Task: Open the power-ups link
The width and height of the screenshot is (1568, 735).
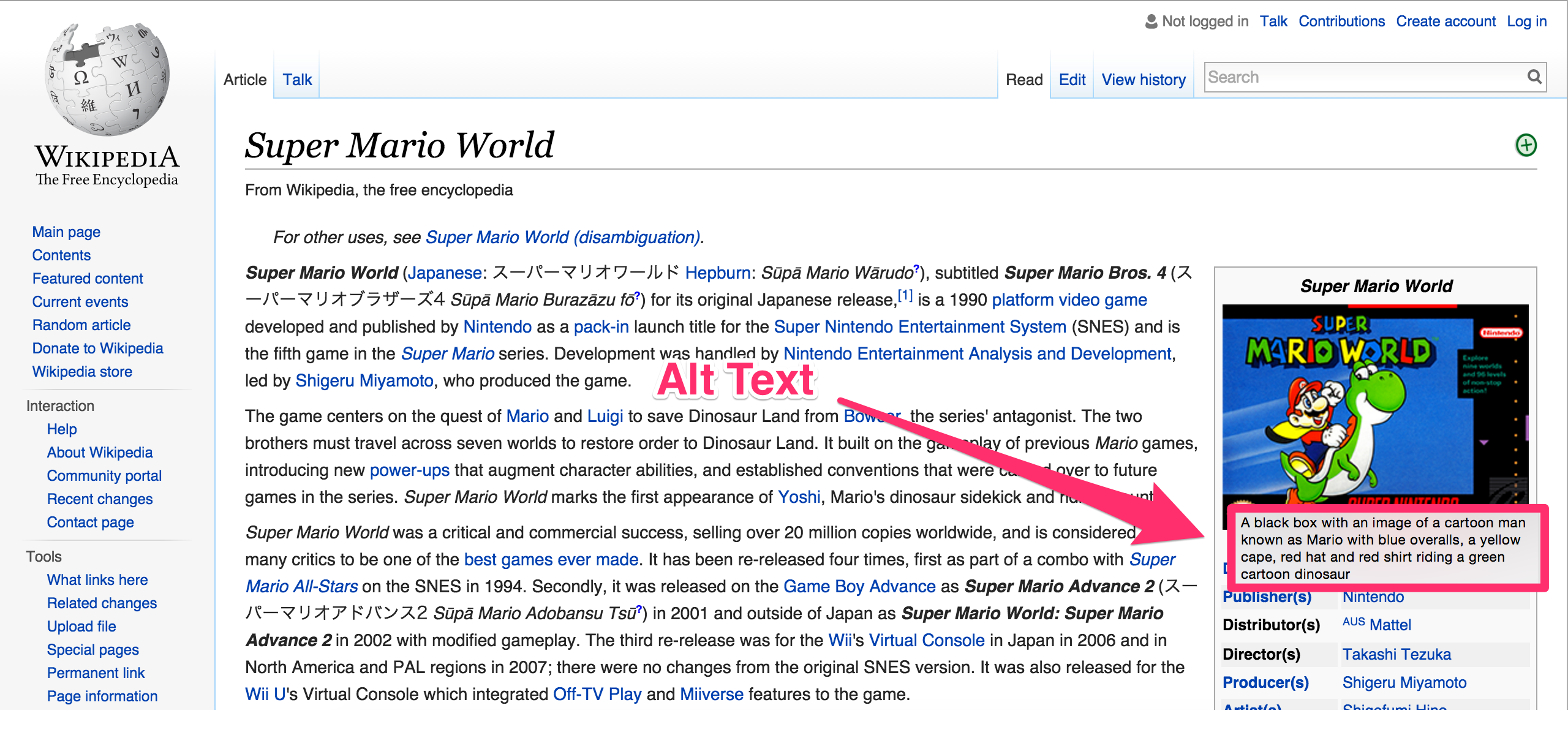Action: 409,470
